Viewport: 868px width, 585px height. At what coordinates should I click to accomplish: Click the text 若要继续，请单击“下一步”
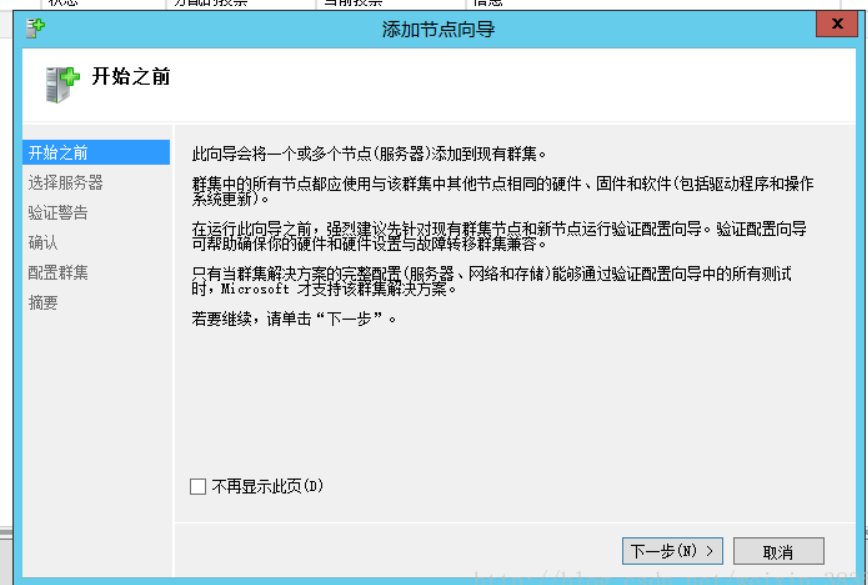[294, 319]
